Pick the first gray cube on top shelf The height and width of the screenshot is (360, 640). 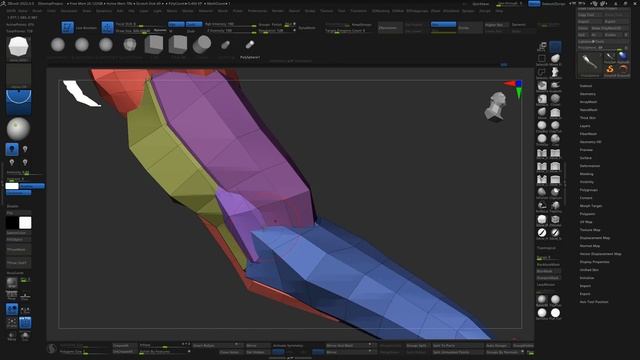click(x=154, y=44)
